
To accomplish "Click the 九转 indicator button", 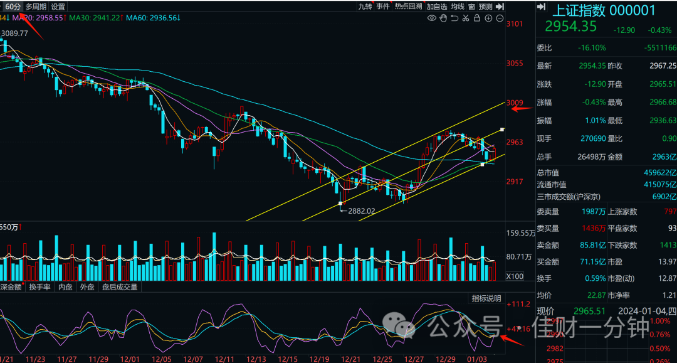I will point(365,6).
